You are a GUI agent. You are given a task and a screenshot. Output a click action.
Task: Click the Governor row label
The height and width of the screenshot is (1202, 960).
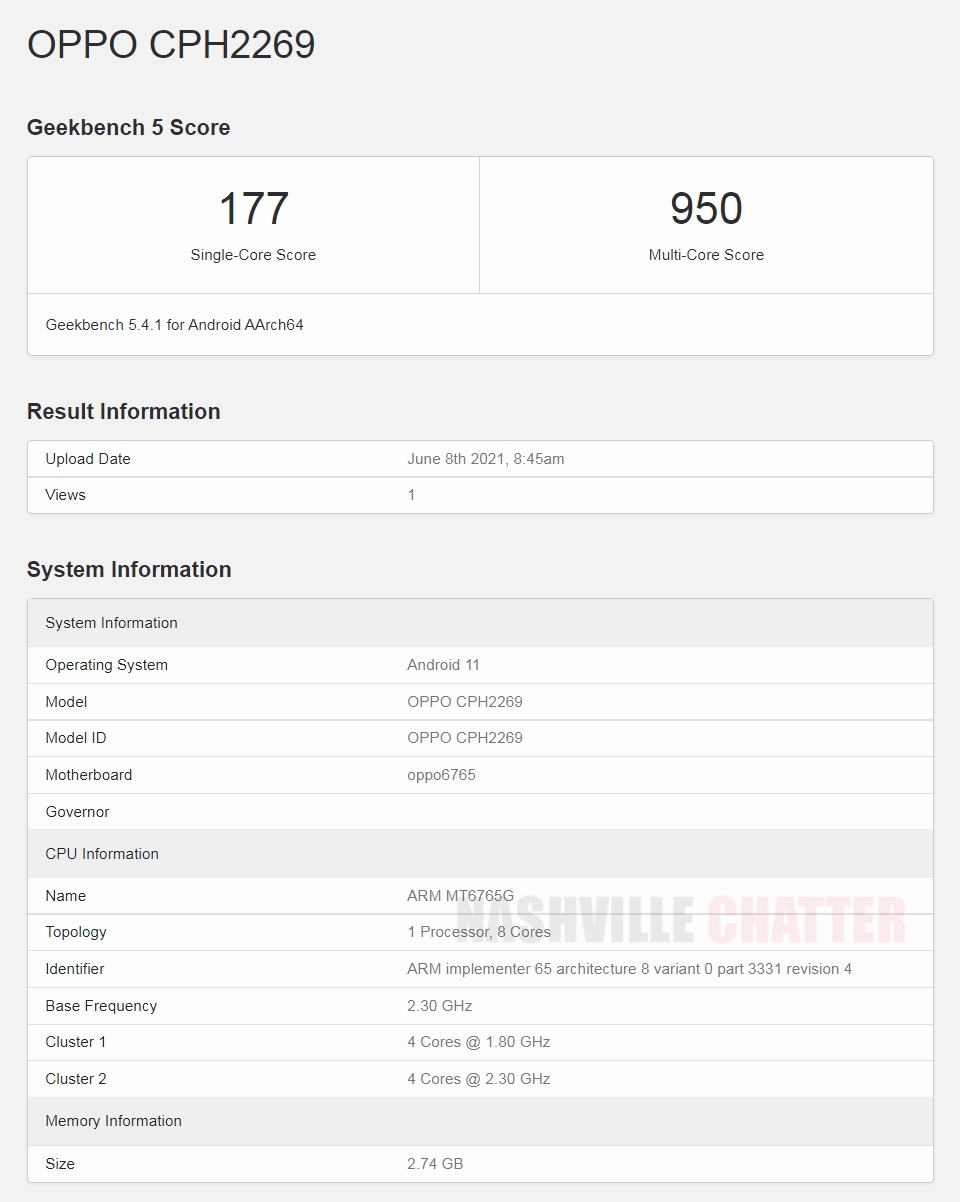(78, 812)
